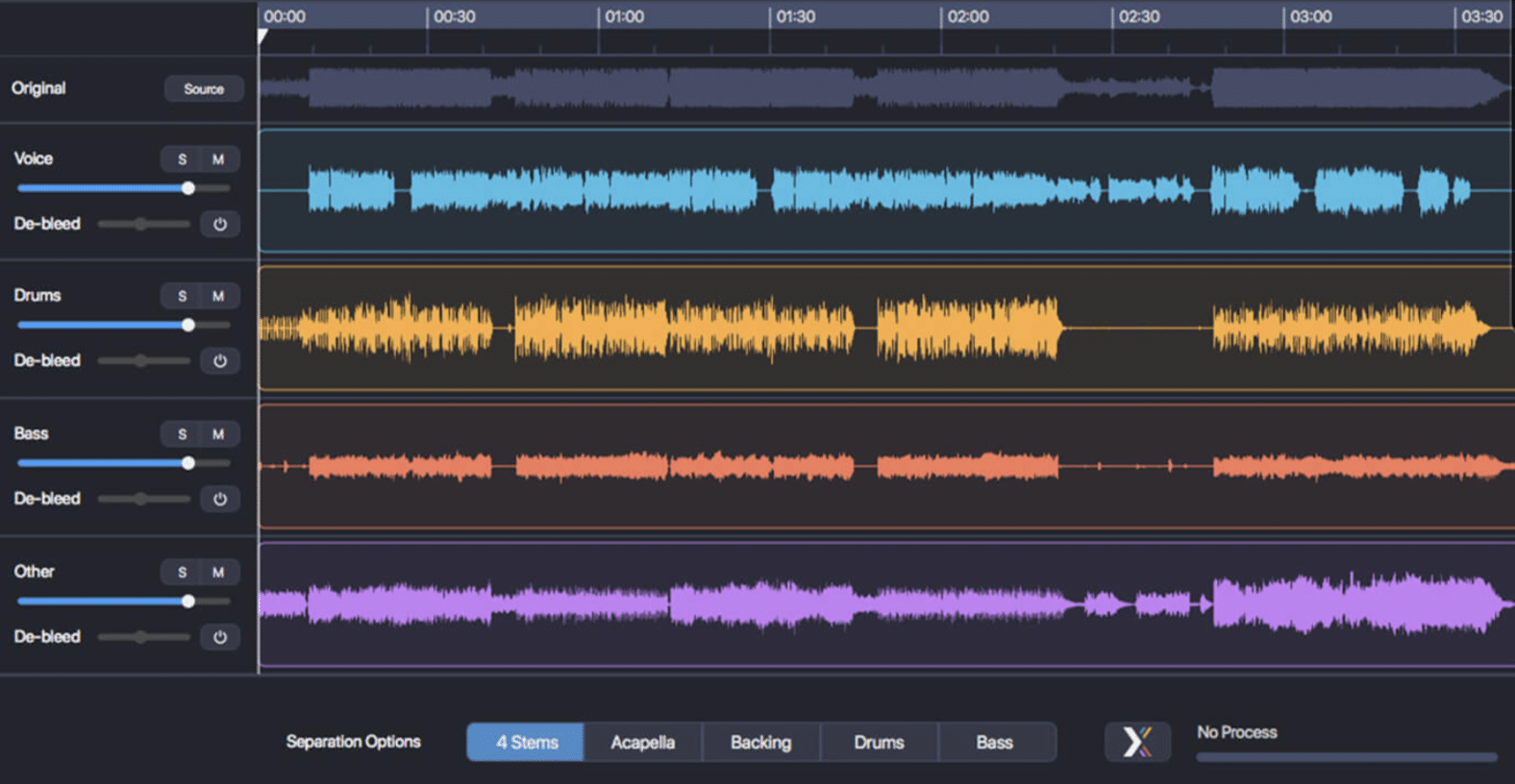Click the Other track De-bleed slider
Viewport: 1515px width, 784px height.
pos(142,637)
